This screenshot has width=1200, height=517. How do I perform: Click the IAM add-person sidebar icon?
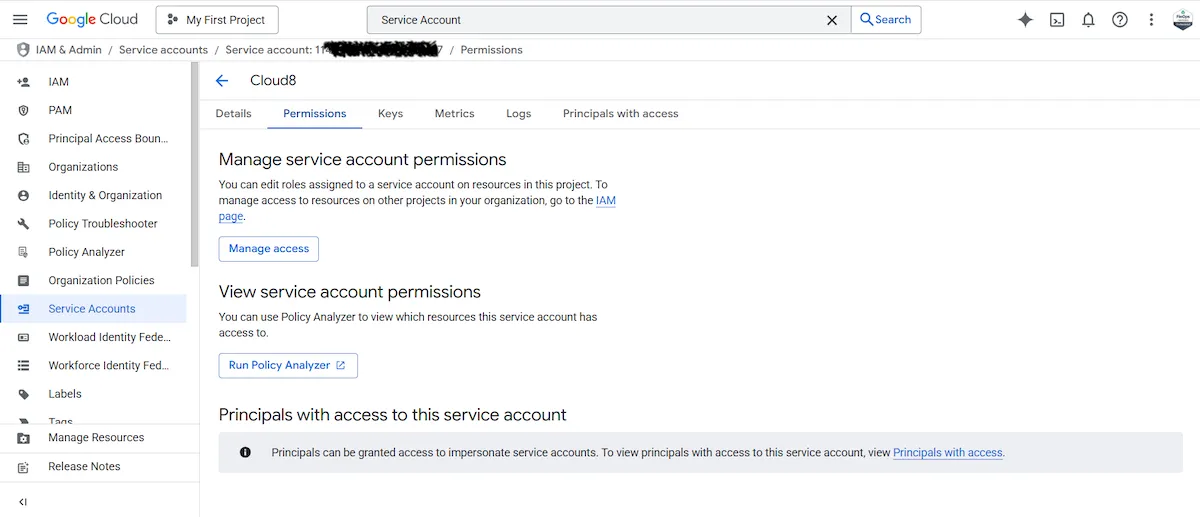pyautogui.click(x=23, y=82)
